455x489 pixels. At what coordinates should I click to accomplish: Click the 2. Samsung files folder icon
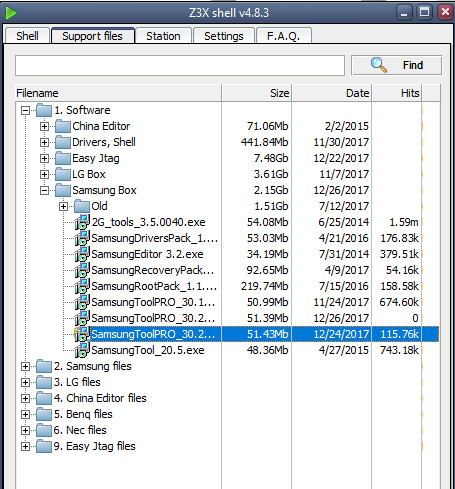(x=44, y=366)
